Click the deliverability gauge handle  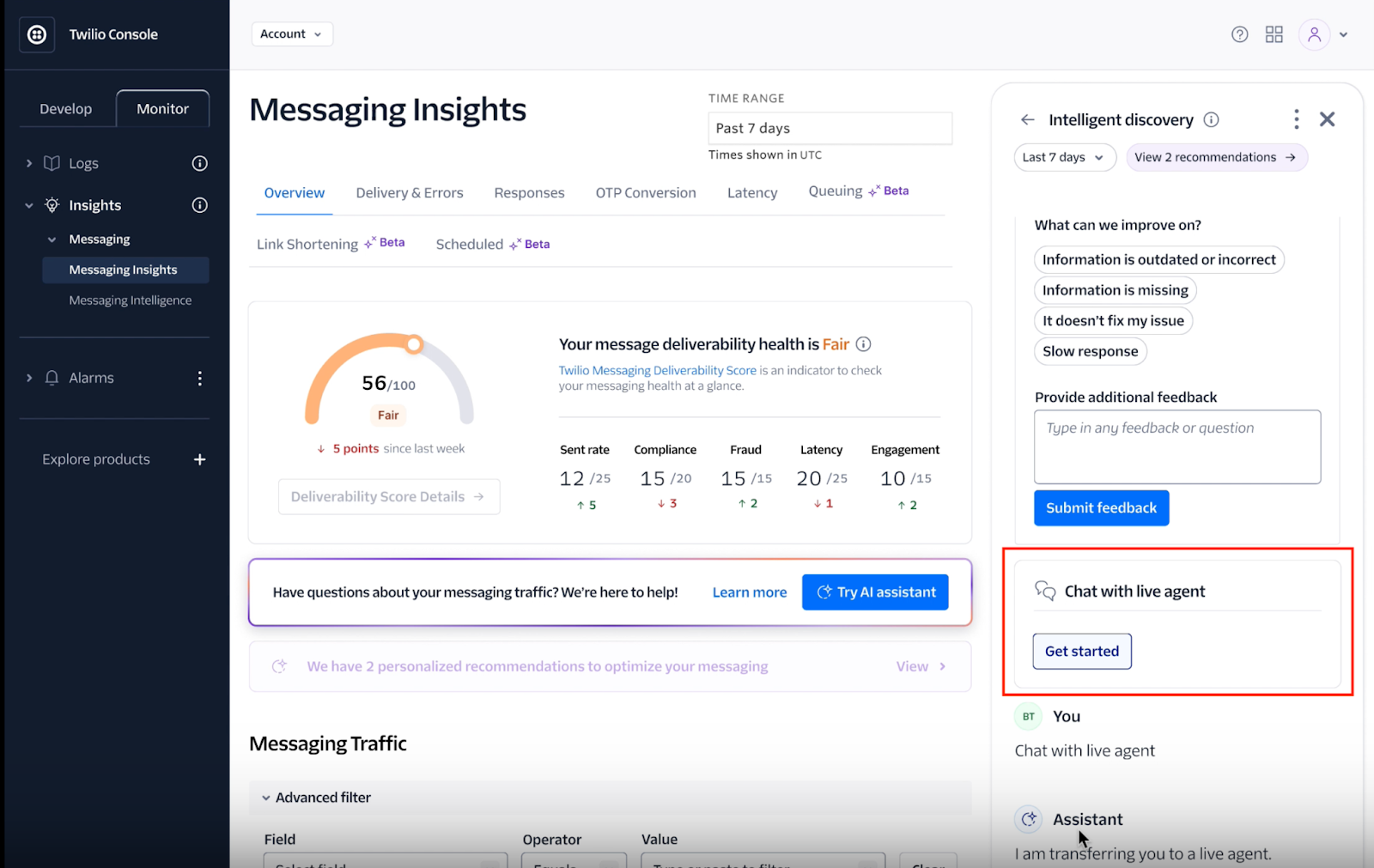coord(414,344)
